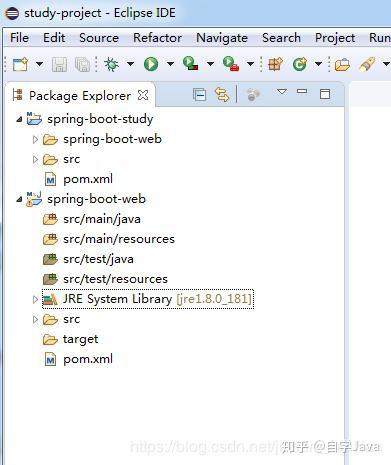The height and width of the screenshot is (465, 391).
Task: Open the External Tools dropdown arrow
Action: click(x=250, y=64)
